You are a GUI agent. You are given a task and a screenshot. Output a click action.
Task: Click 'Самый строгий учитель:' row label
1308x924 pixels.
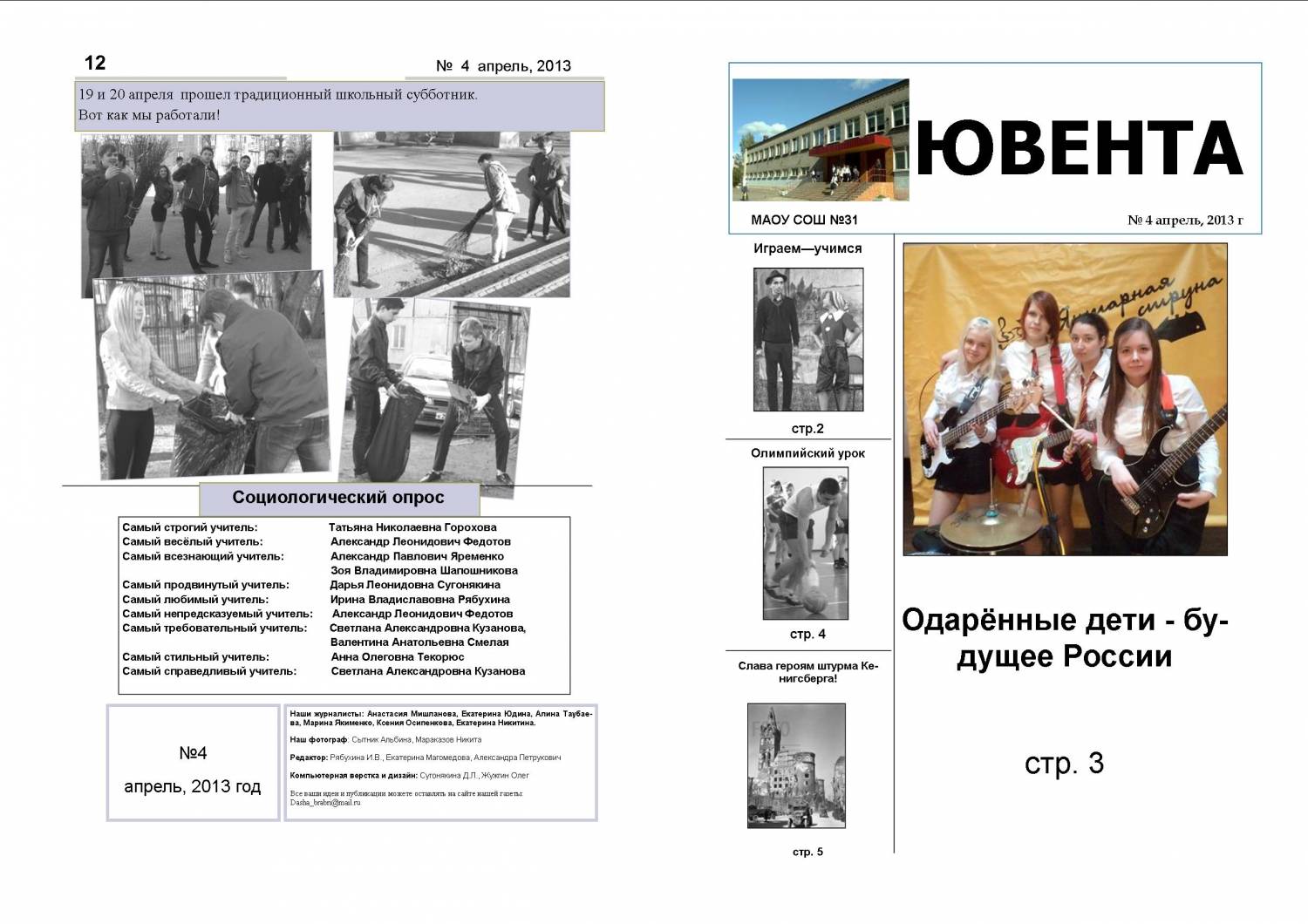[190, 527]
